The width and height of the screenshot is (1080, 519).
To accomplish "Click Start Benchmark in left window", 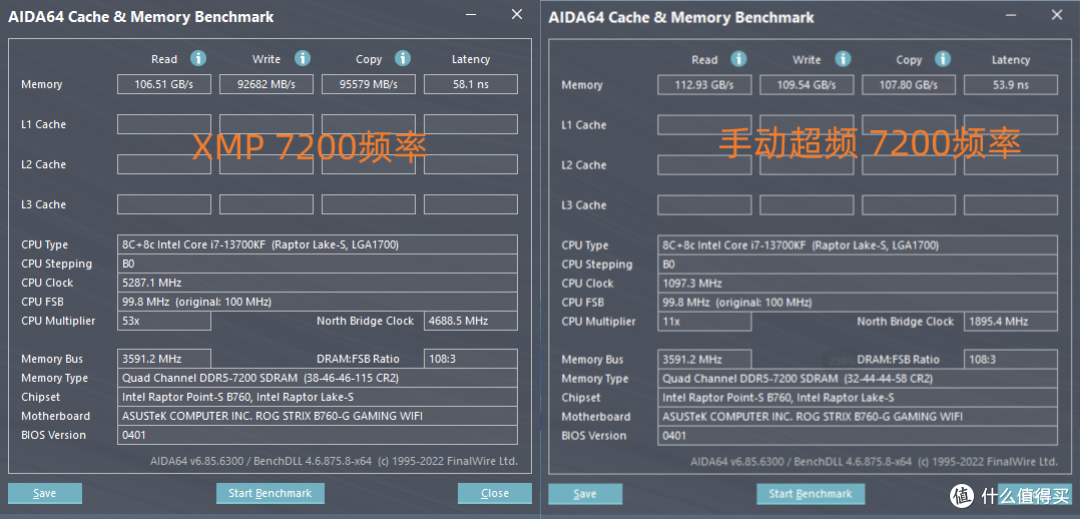I will click(x=270, y=494).
